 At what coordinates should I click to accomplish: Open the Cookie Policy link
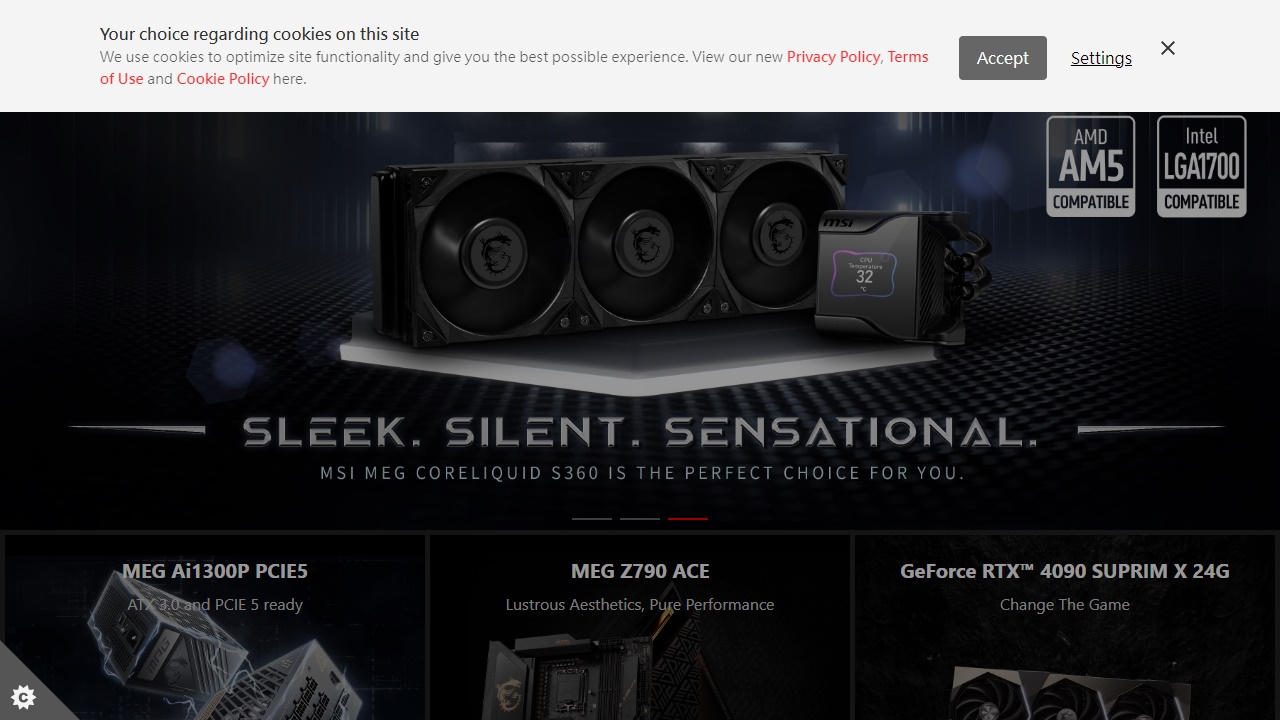(223, 79)
